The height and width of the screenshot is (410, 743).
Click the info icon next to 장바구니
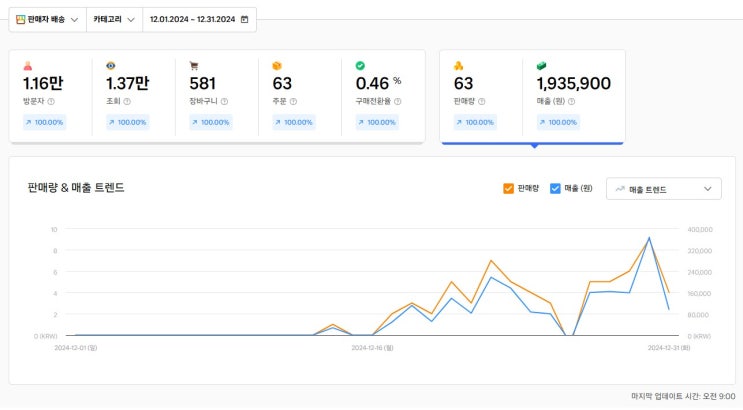point(225,101)
